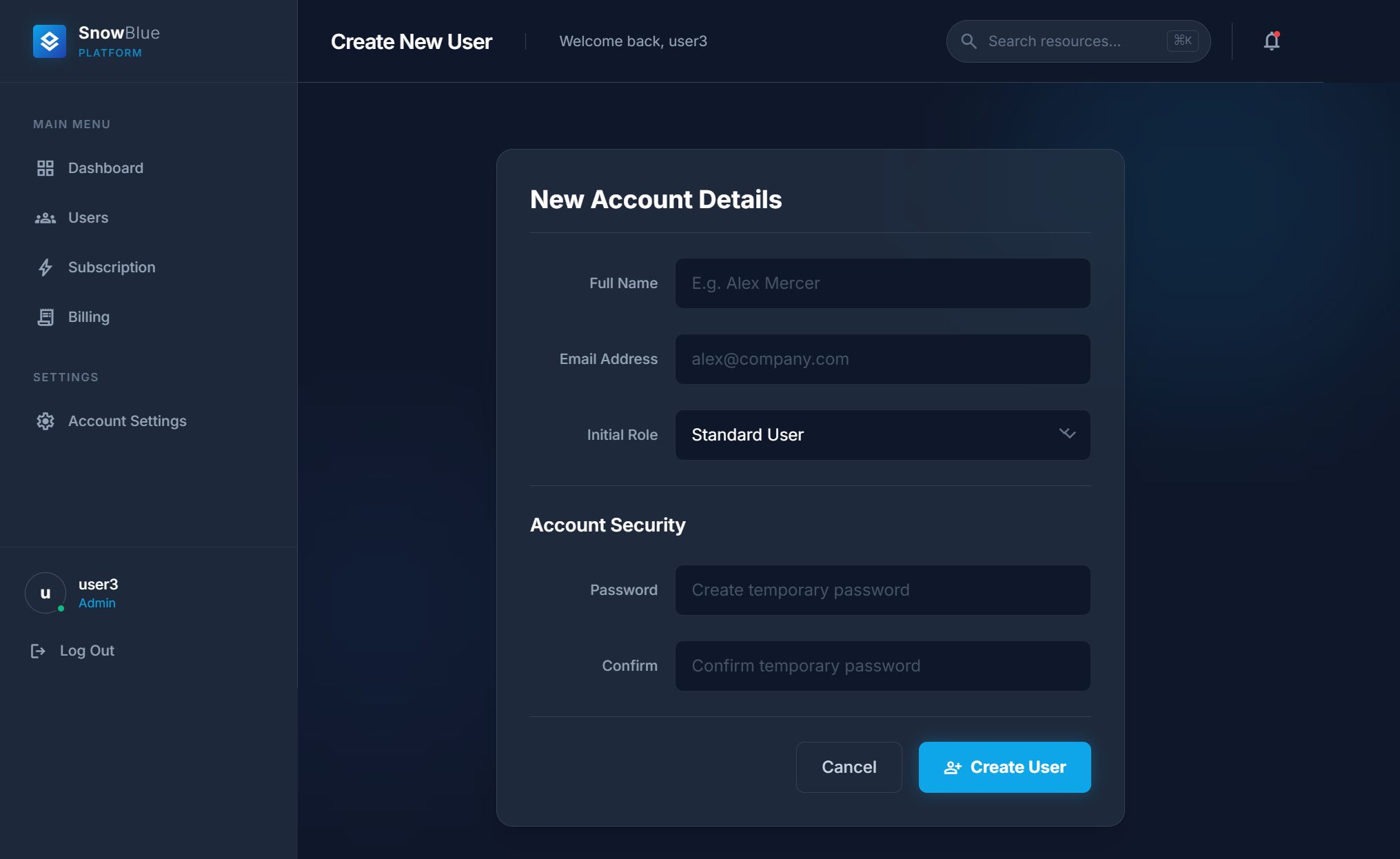1400x859 pixels.
Task: Click the Account Settings gear icon
Action: click(x=45, y=421)
